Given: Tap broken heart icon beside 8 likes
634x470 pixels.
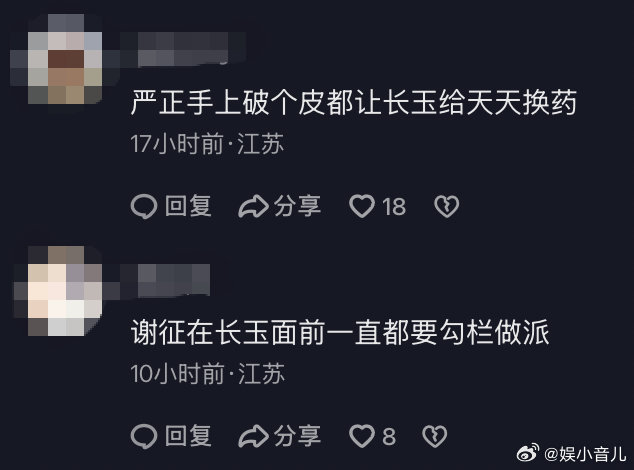Looking at the screenshot, I should pyautogui.click(x=435, y=436).
